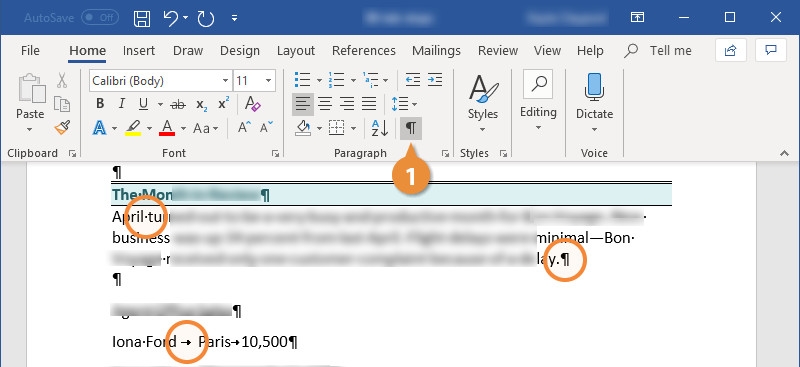Switch to the Layout tab
The width and height of the screenshot is (800, 367).
(x=296, y=51)
